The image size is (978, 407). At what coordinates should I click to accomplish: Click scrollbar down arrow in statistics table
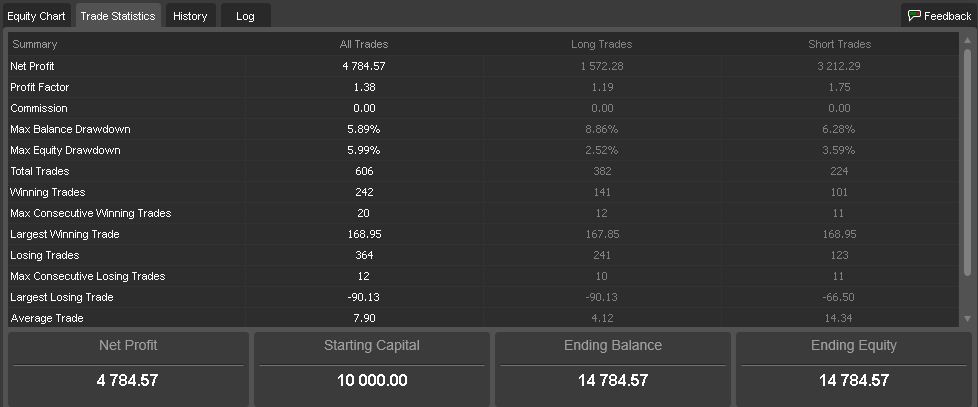click(x=967, y=318)
